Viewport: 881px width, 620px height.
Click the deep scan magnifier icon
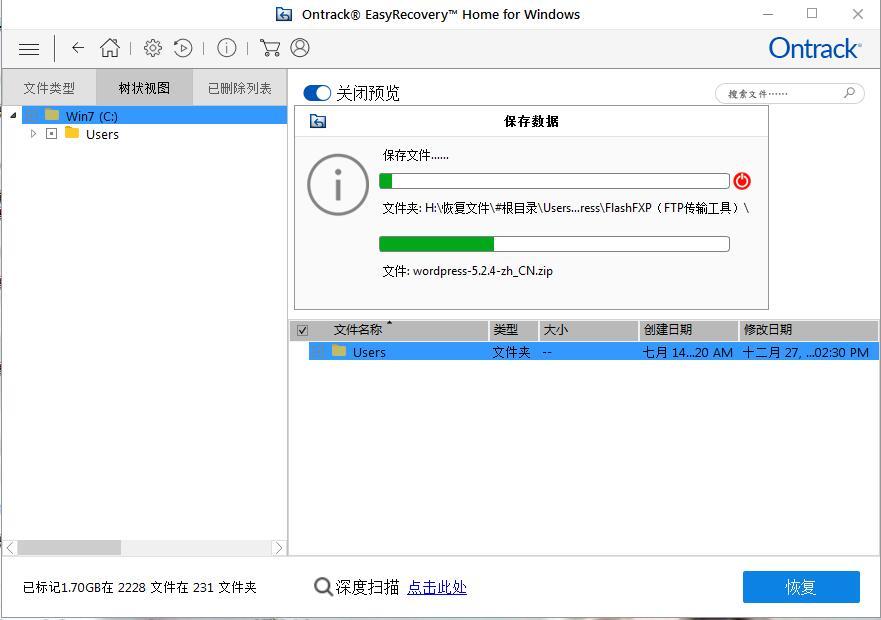pos(323,587)
